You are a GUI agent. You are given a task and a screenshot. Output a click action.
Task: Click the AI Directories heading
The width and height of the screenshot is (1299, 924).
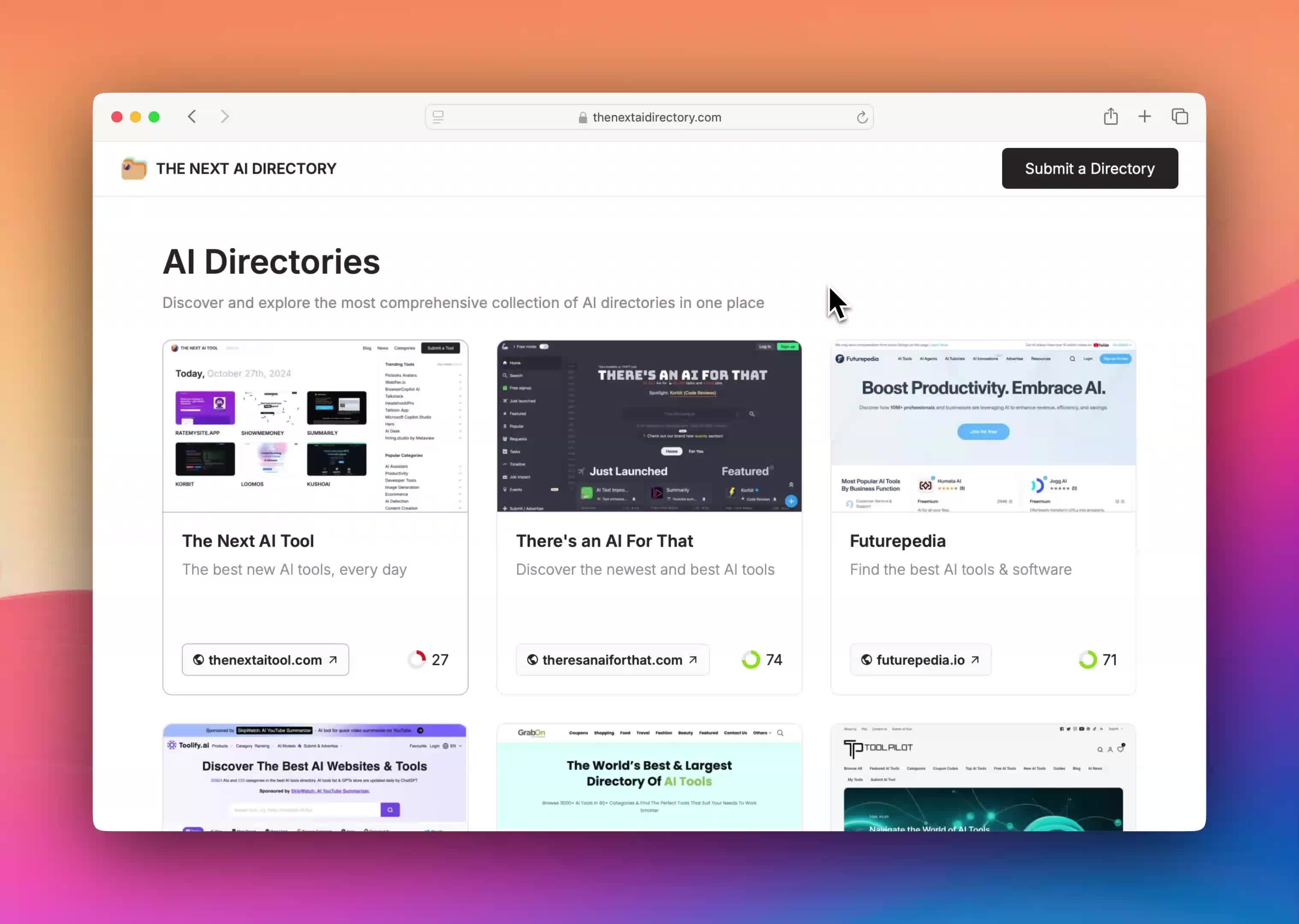coord(271,262)
